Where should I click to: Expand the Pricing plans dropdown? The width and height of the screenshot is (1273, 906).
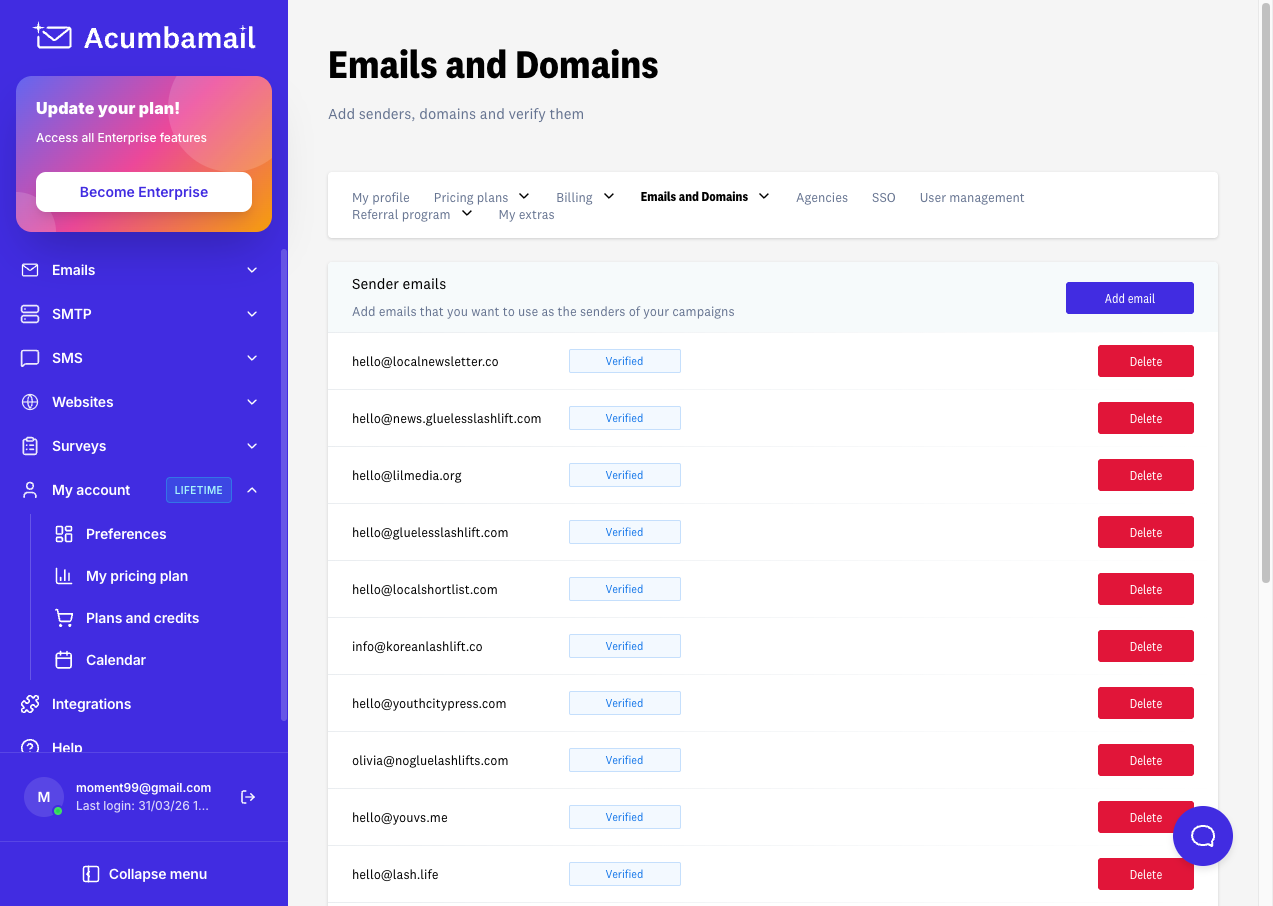tap(524, 196)
